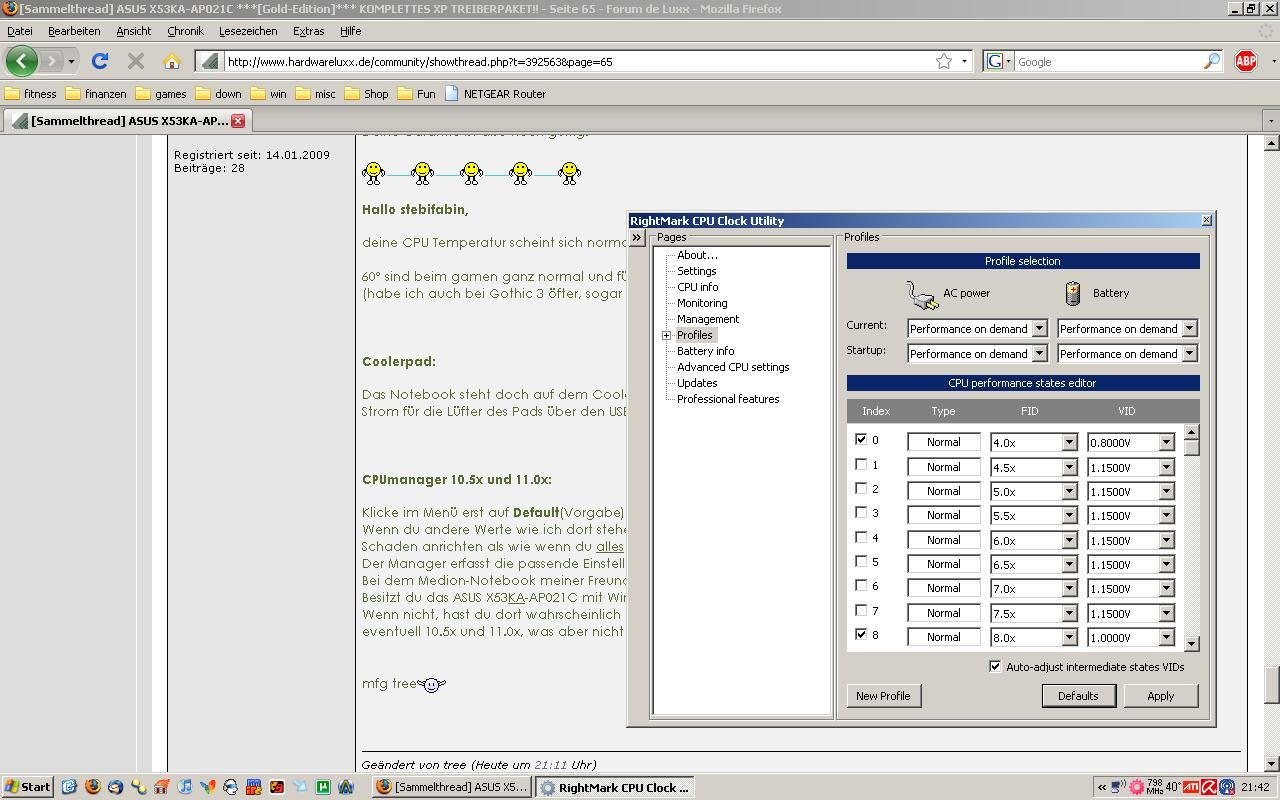
Task: Enable performance state index 6 checkbox
Action: pyautogui.click(x=861, y=585)
